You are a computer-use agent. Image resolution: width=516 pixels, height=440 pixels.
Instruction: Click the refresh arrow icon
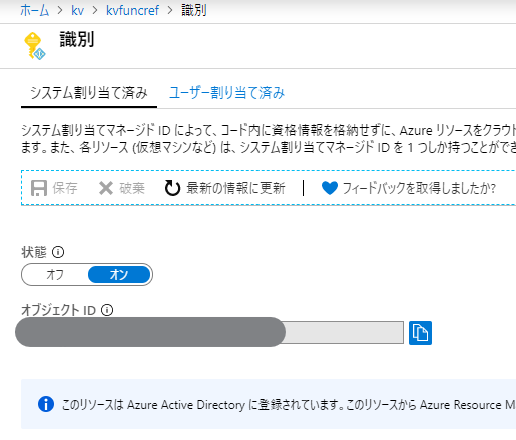(172, 188)
